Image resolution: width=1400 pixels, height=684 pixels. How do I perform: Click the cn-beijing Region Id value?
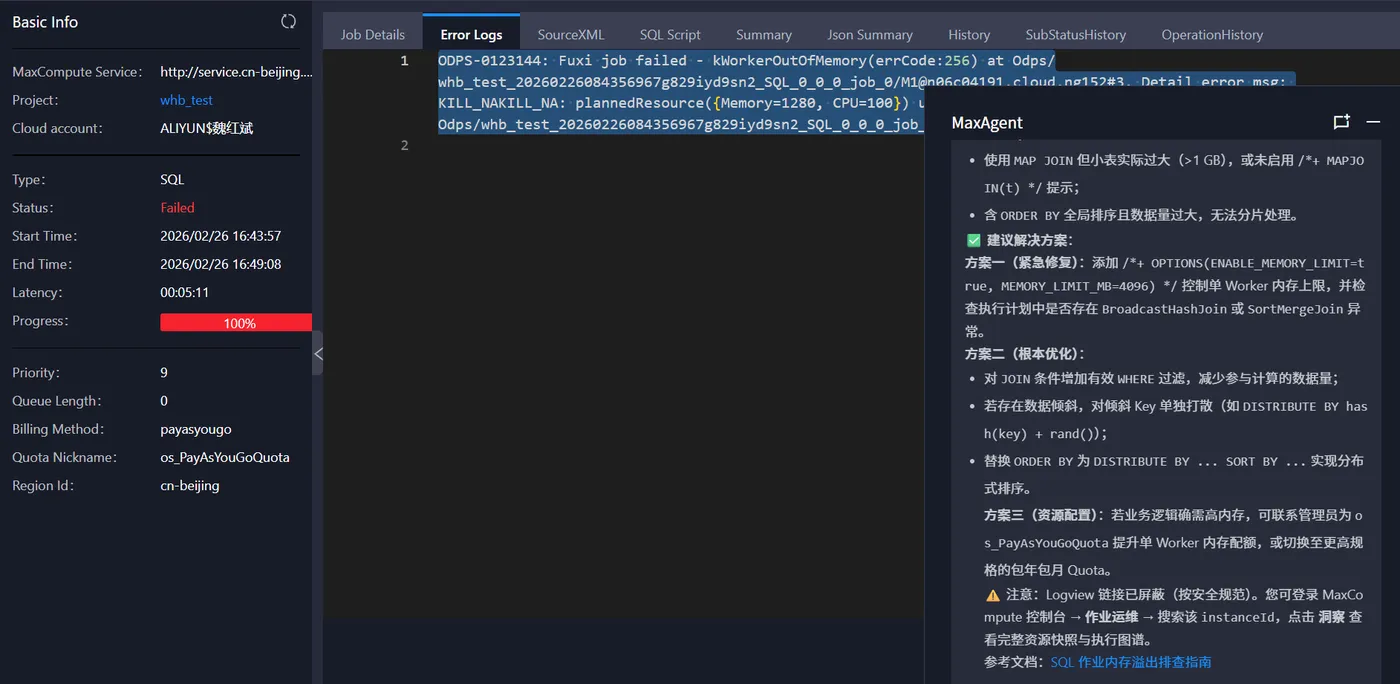pyautogui.click(x=190, y=485)
